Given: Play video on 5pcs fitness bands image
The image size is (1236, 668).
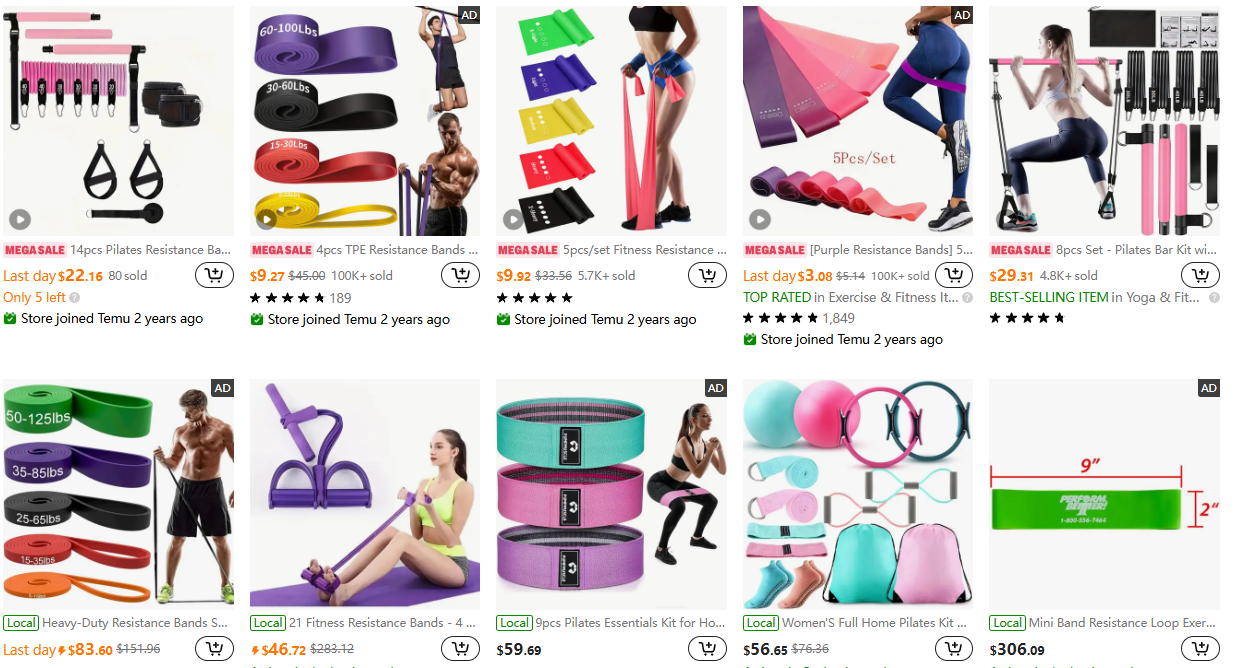Looking at the screenshot, I should 513,220.
